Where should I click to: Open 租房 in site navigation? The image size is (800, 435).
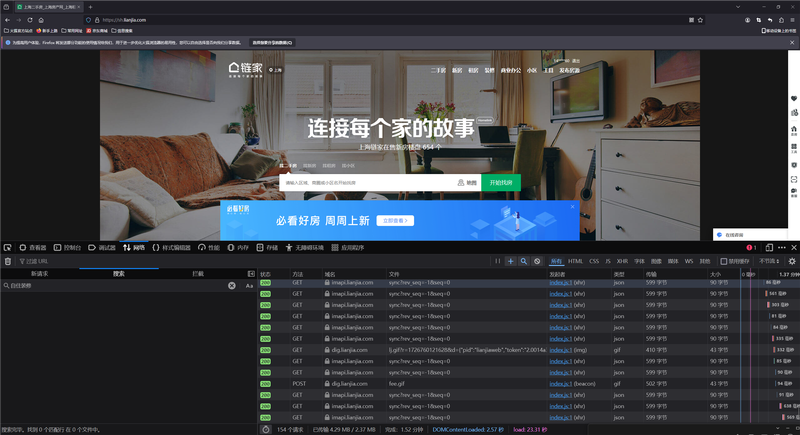(x=473, y=70)
